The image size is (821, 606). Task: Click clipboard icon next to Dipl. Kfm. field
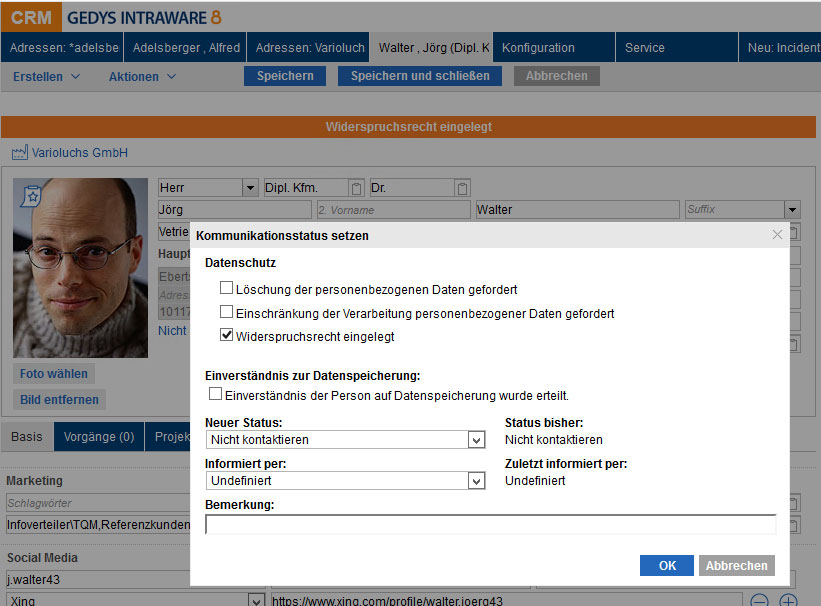click(x=356, y=188)
